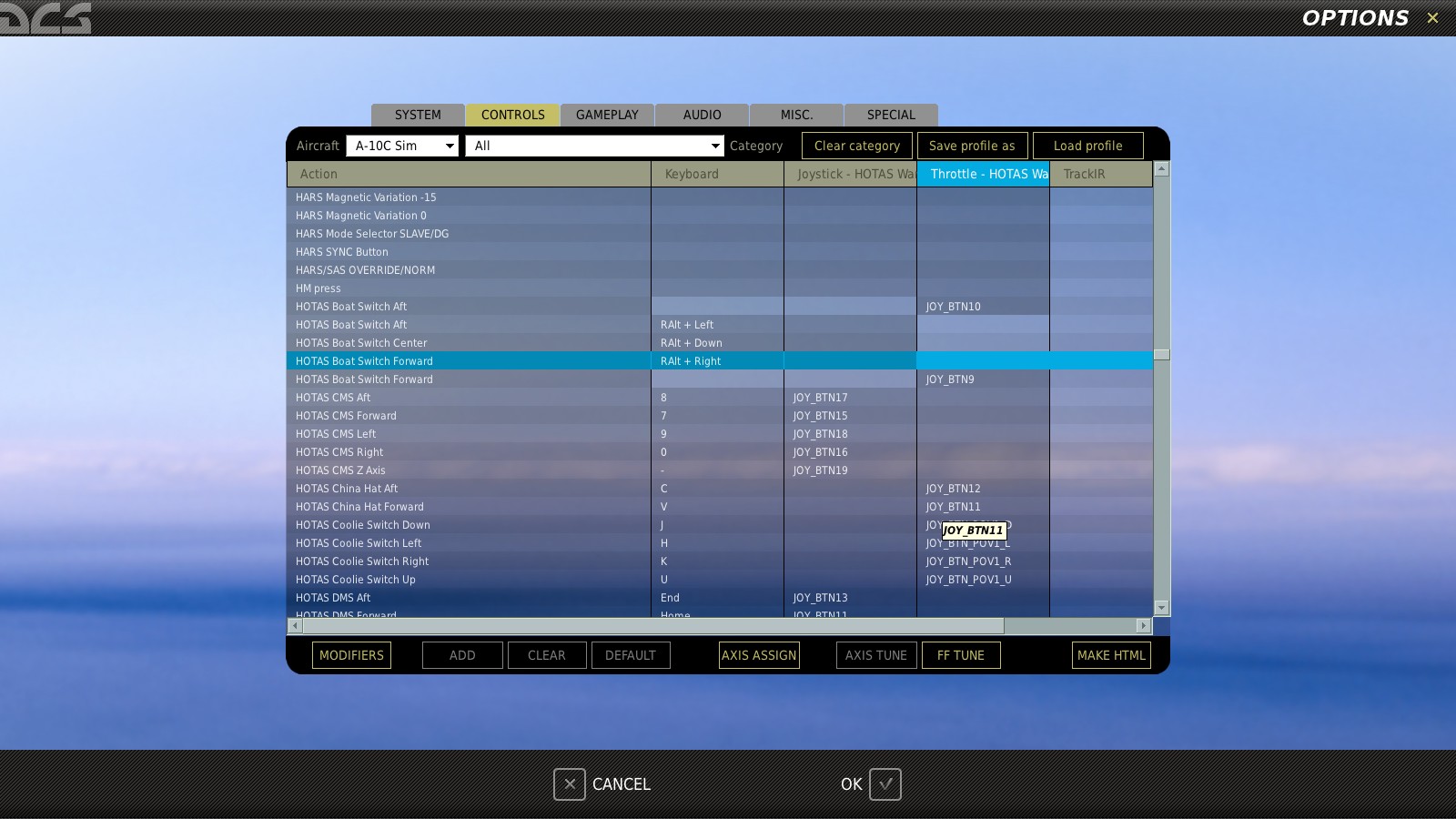Image resolution: width=1456 pixels, height=819 pixels.
Task: Select row HOTAS Coolie Switch Up
Action: 720,580
